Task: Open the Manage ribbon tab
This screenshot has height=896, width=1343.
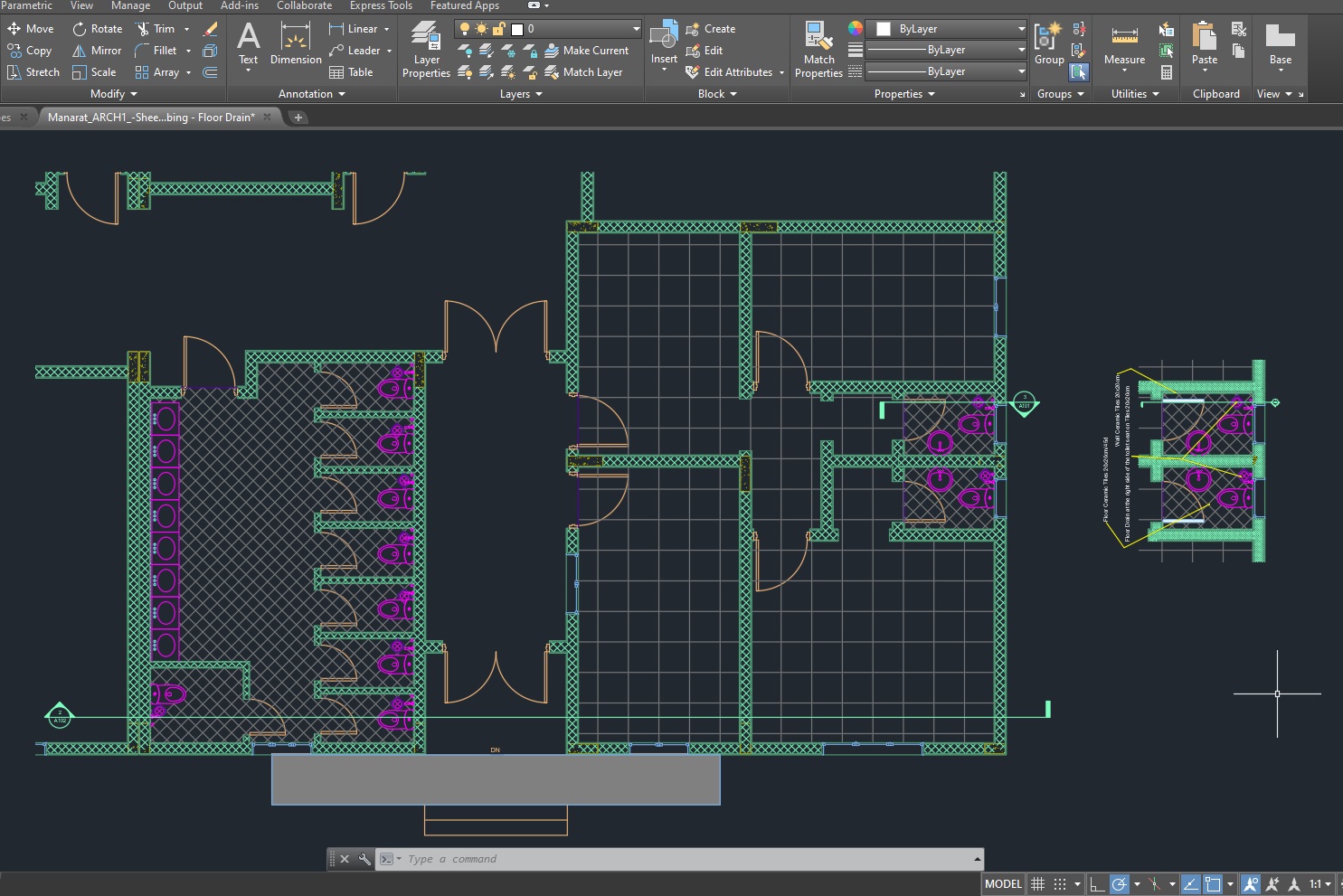Action: click(130, 5)
